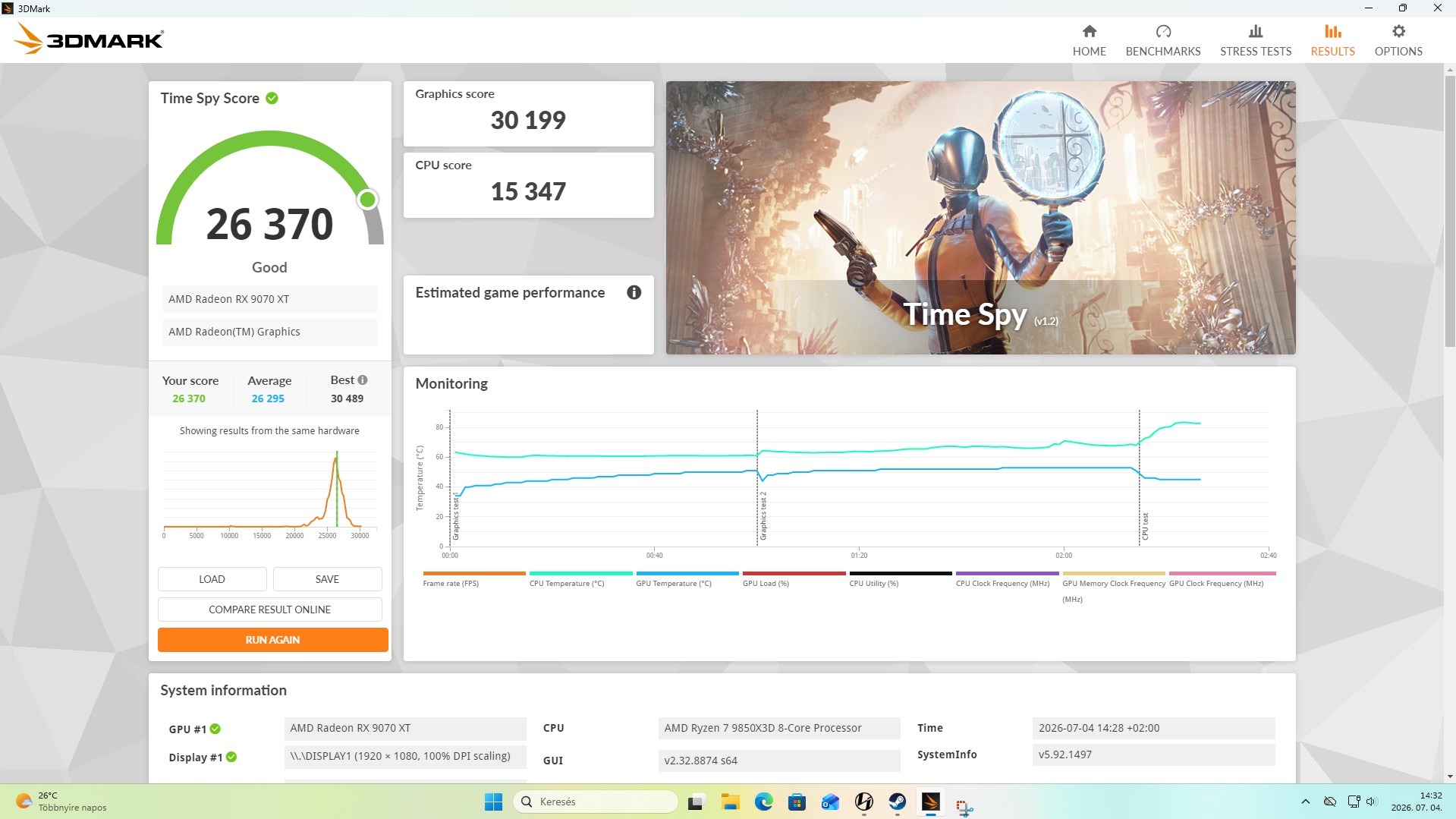Click the info icon beside Estimated game performance
The width and height of the screenshot is (1456, 819).
[634, 292]
